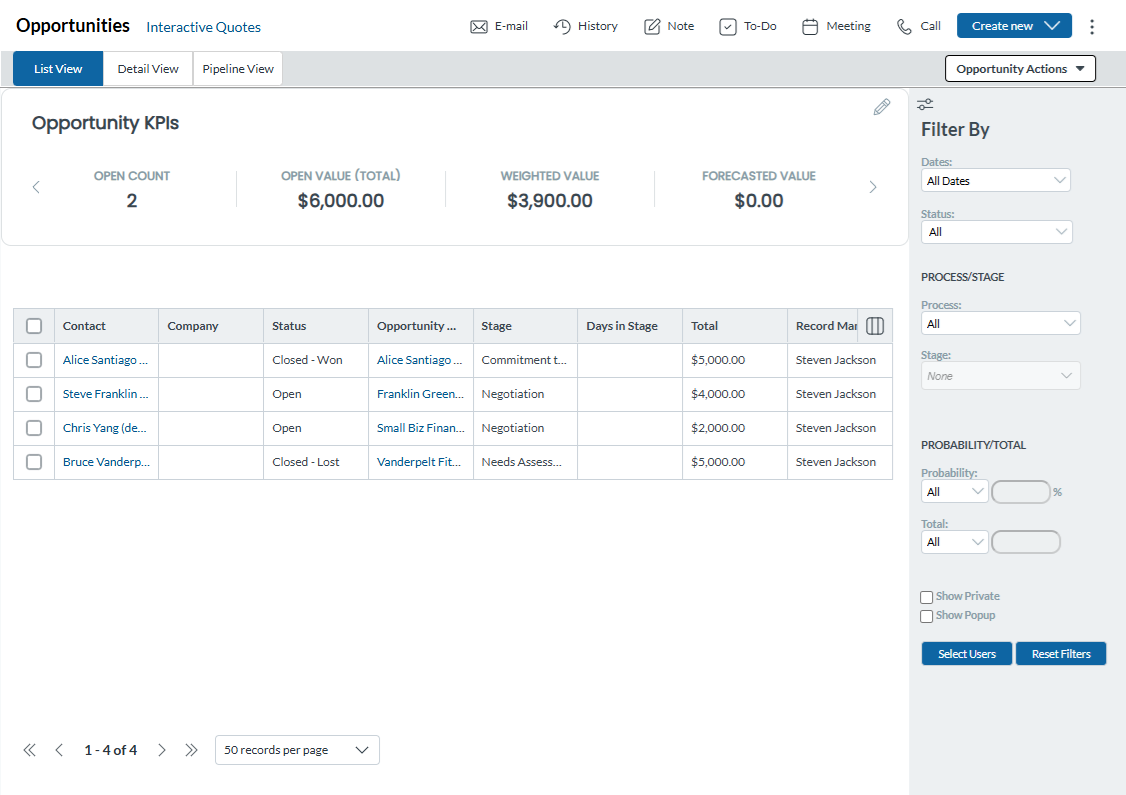Click the filter sliders icon above Filter By
The height and width of the screenshot is (795, 1126).
coord(925,105)
